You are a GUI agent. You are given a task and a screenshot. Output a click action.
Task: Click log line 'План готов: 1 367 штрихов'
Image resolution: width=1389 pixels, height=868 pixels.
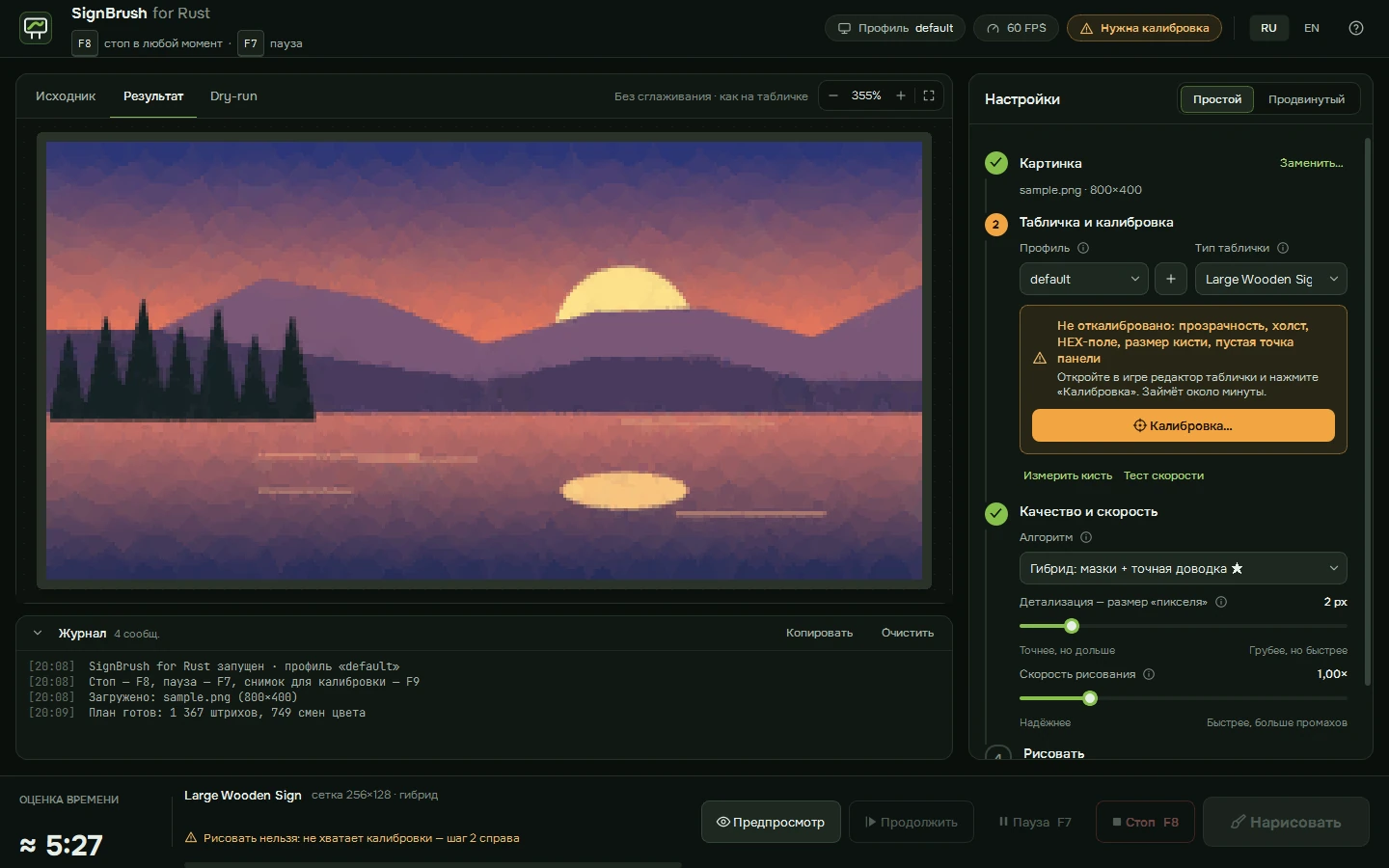227,713
